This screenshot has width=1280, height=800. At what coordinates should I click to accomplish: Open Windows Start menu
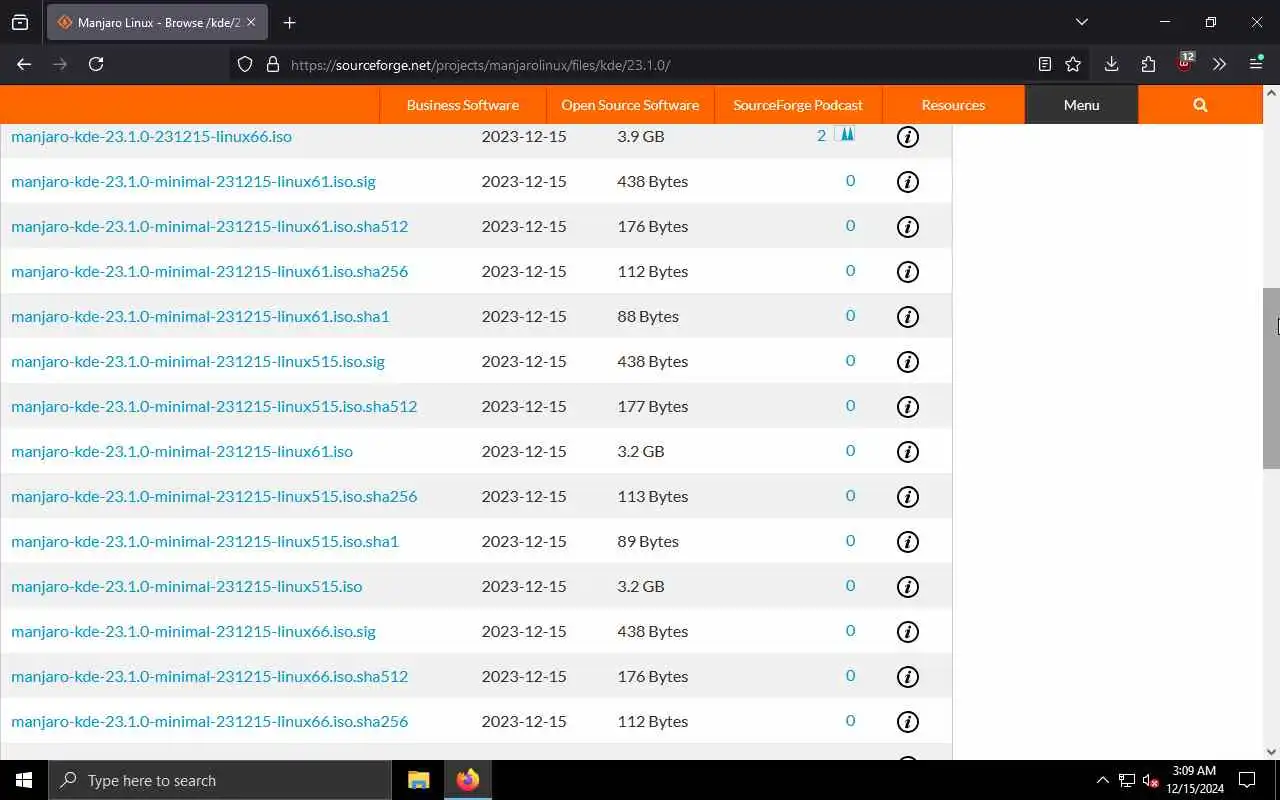click(x=24, y=780)
